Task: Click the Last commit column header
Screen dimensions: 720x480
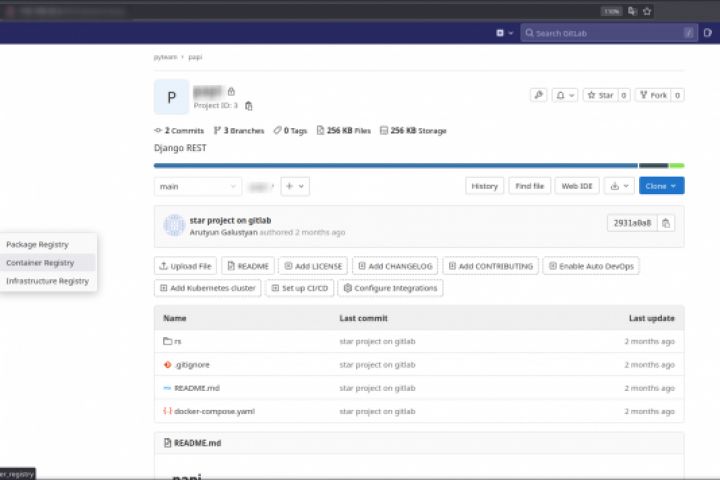Action: click(364, 318)
